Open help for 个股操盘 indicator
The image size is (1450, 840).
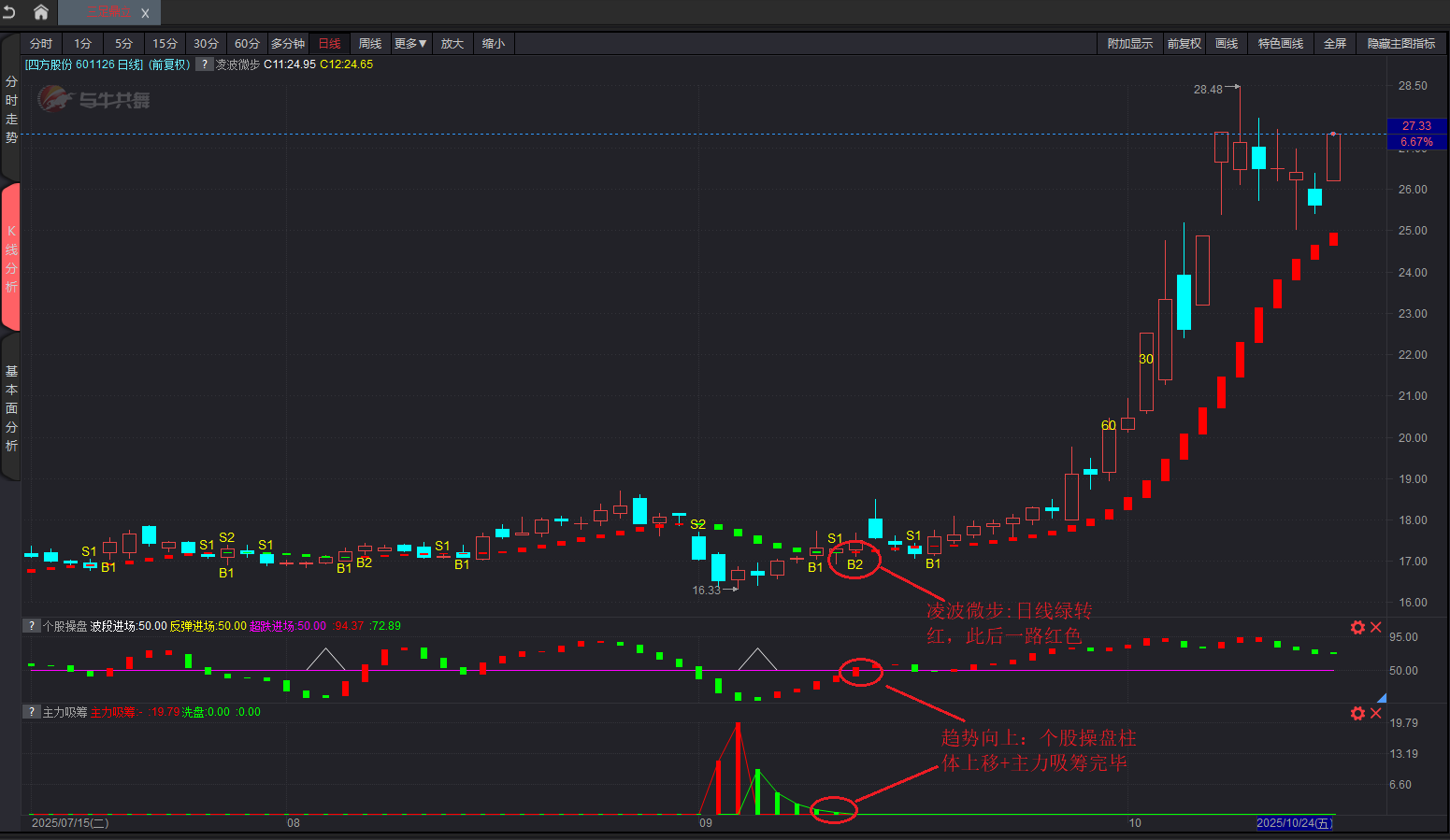click(32, 626)
